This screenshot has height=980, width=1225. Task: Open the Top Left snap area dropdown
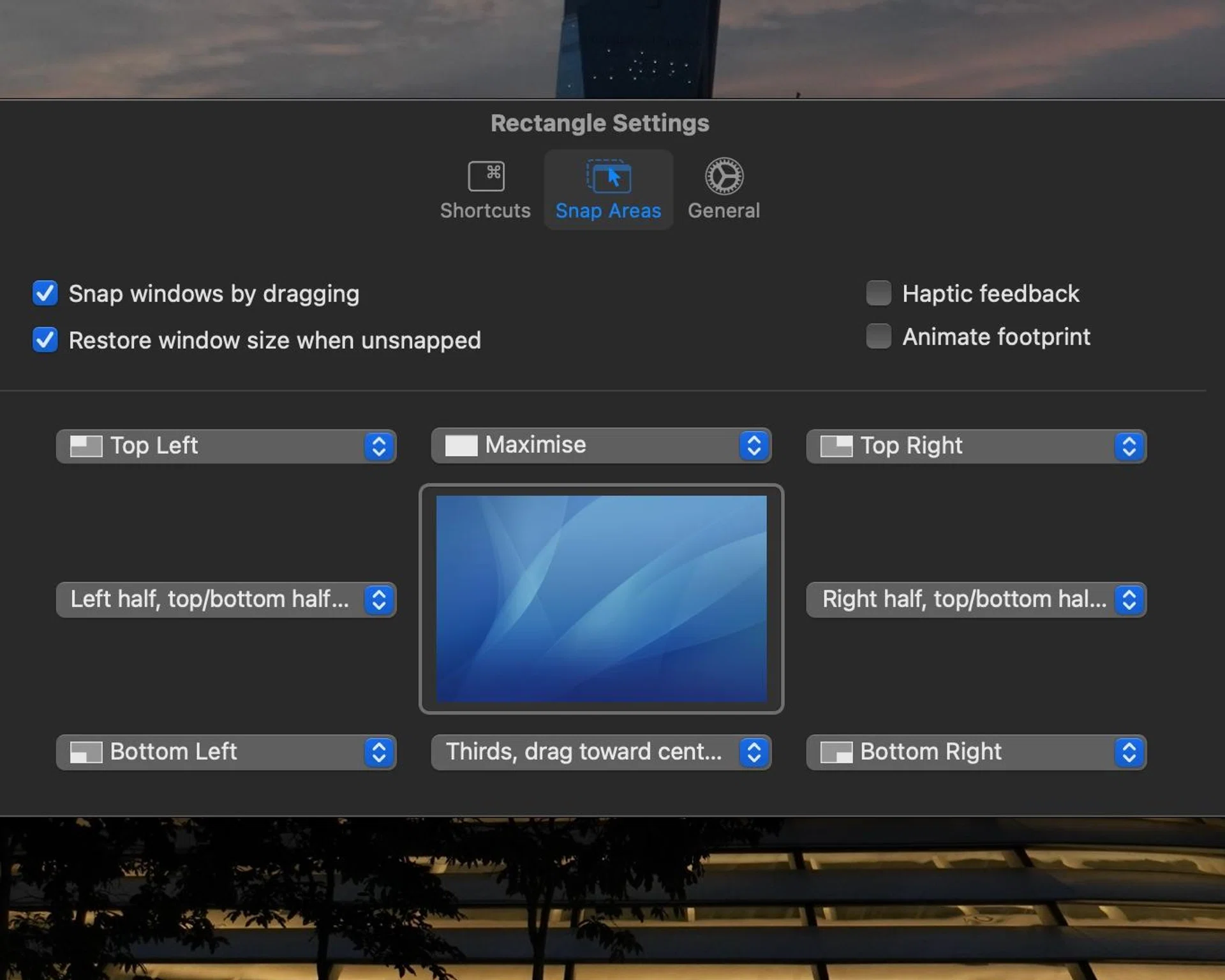[226, 446]
